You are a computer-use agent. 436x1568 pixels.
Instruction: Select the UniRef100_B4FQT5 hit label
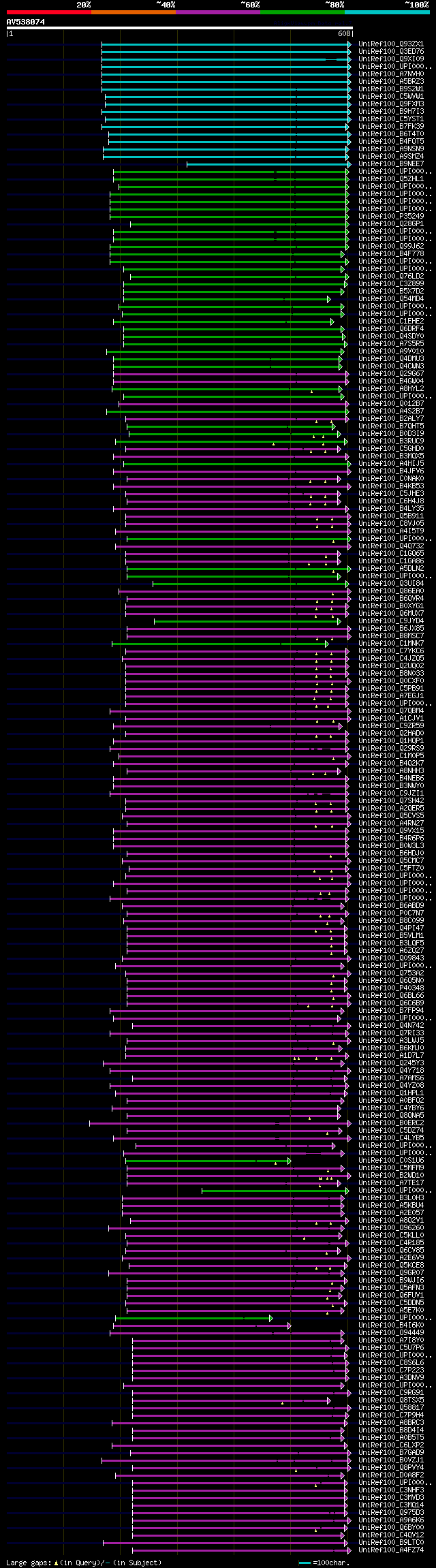[391, 142]
